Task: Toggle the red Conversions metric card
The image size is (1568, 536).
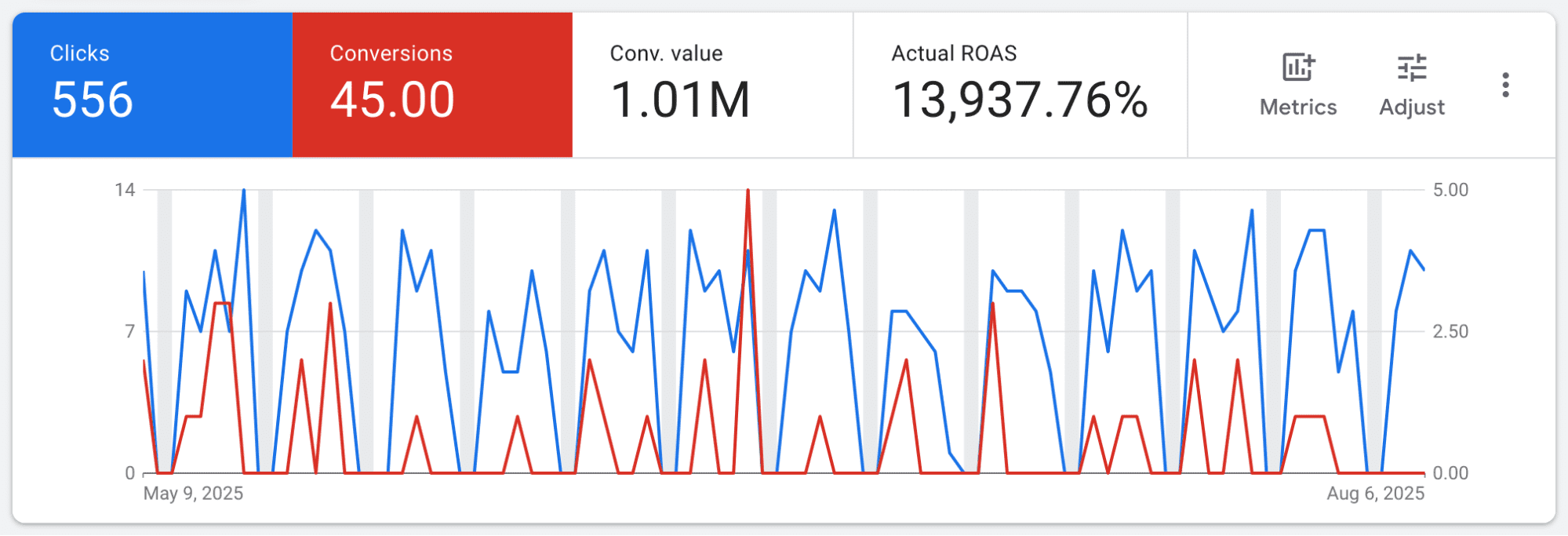Action: [432, 85]
